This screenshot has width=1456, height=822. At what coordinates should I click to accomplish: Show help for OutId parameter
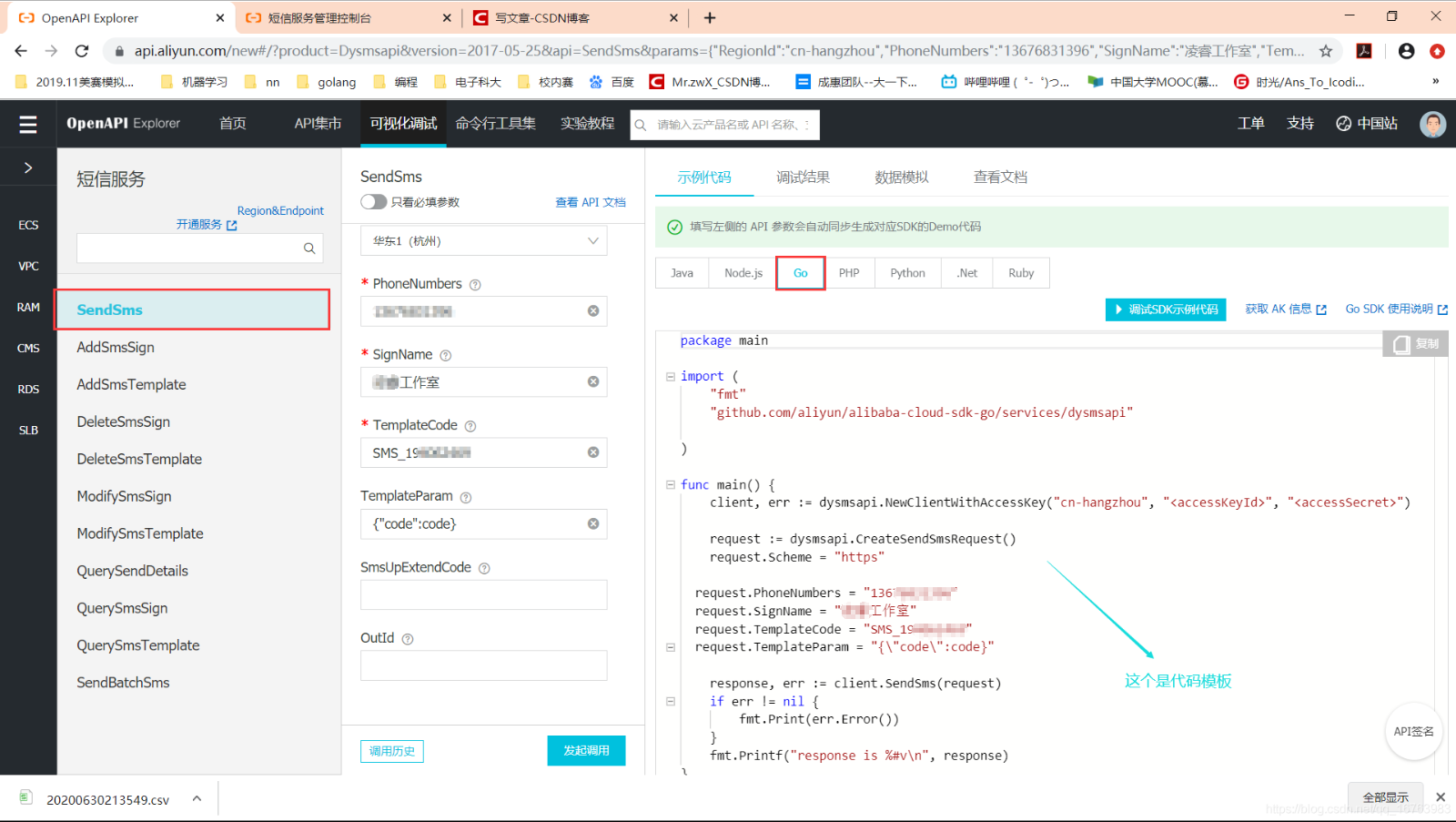(408, 639)
